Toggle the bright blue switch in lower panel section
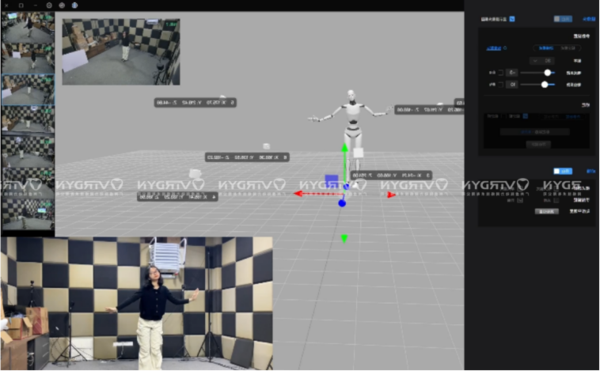The image size is (600, 371). [563, 171]
